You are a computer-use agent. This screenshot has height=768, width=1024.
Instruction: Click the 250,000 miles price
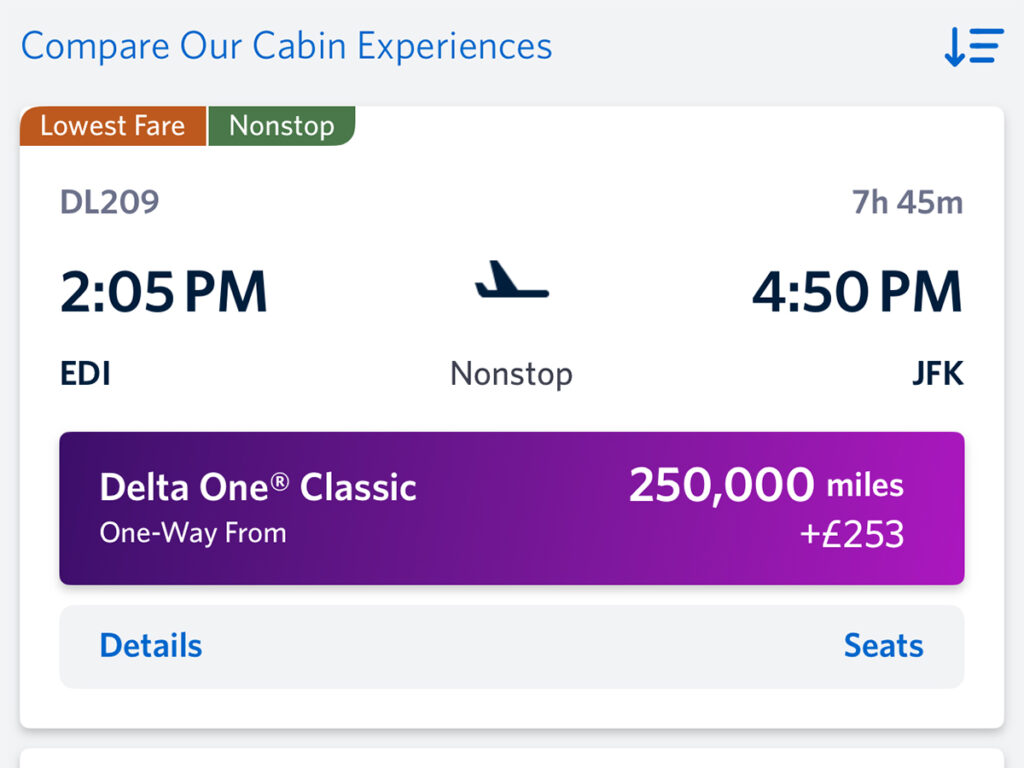(767, 484)
